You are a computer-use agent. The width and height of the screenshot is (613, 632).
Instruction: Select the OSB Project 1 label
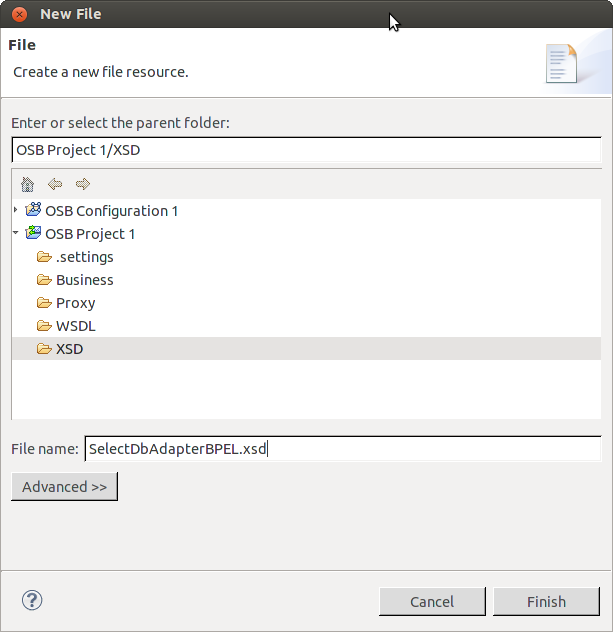click(x=90, y=234)
